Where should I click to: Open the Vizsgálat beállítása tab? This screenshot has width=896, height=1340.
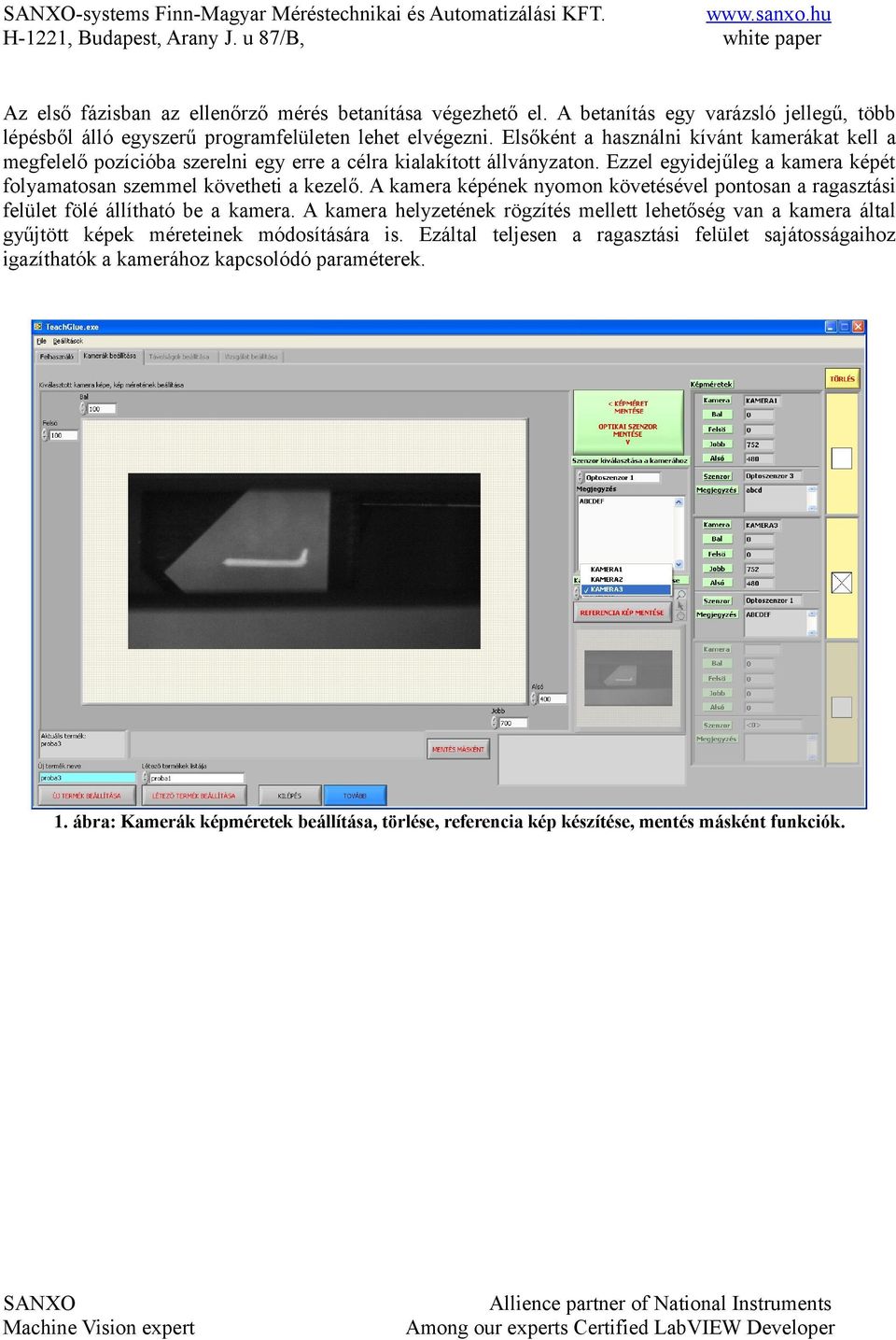[251, 357]
